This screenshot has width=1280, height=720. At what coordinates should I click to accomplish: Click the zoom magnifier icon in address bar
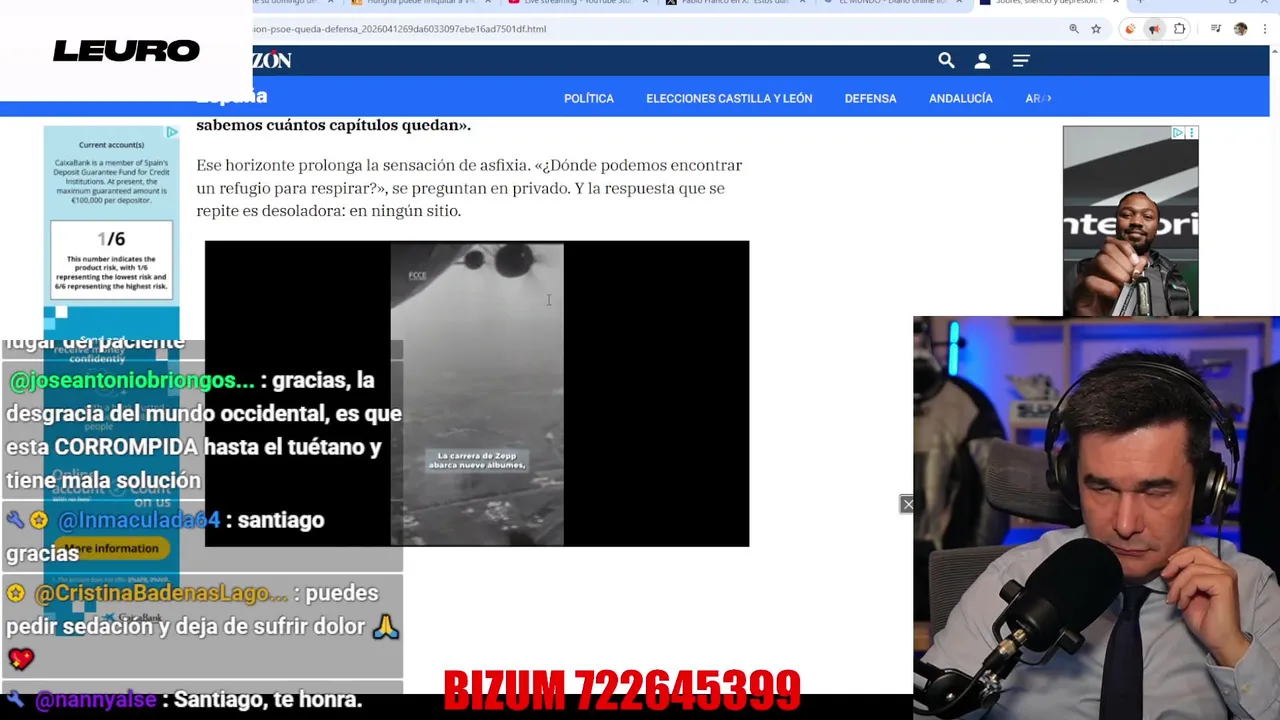[1074, 29]
